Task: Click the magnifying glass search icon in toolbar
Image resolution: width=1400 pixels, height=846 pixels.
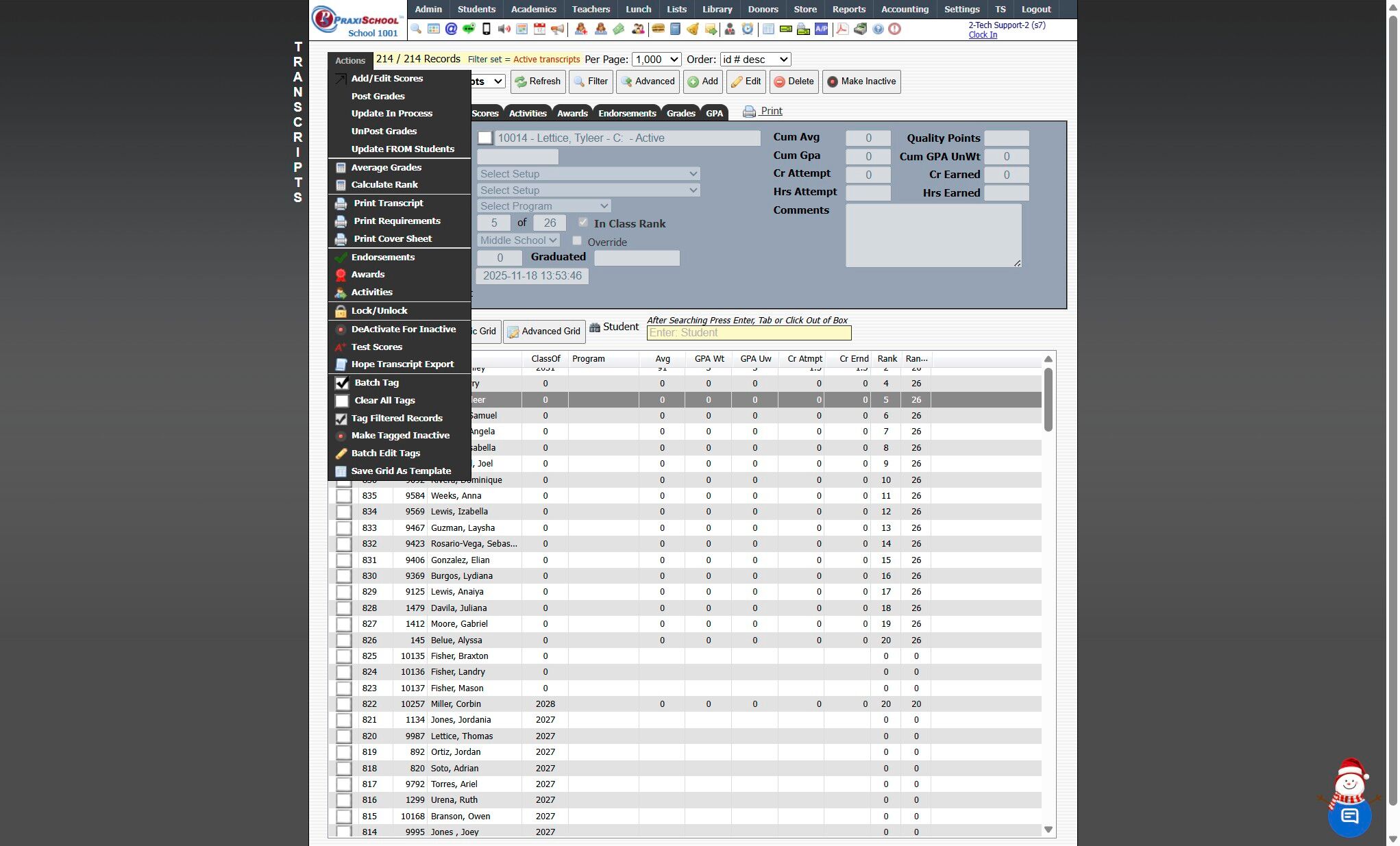Action: pyautogui.click(x=416, y=29)
